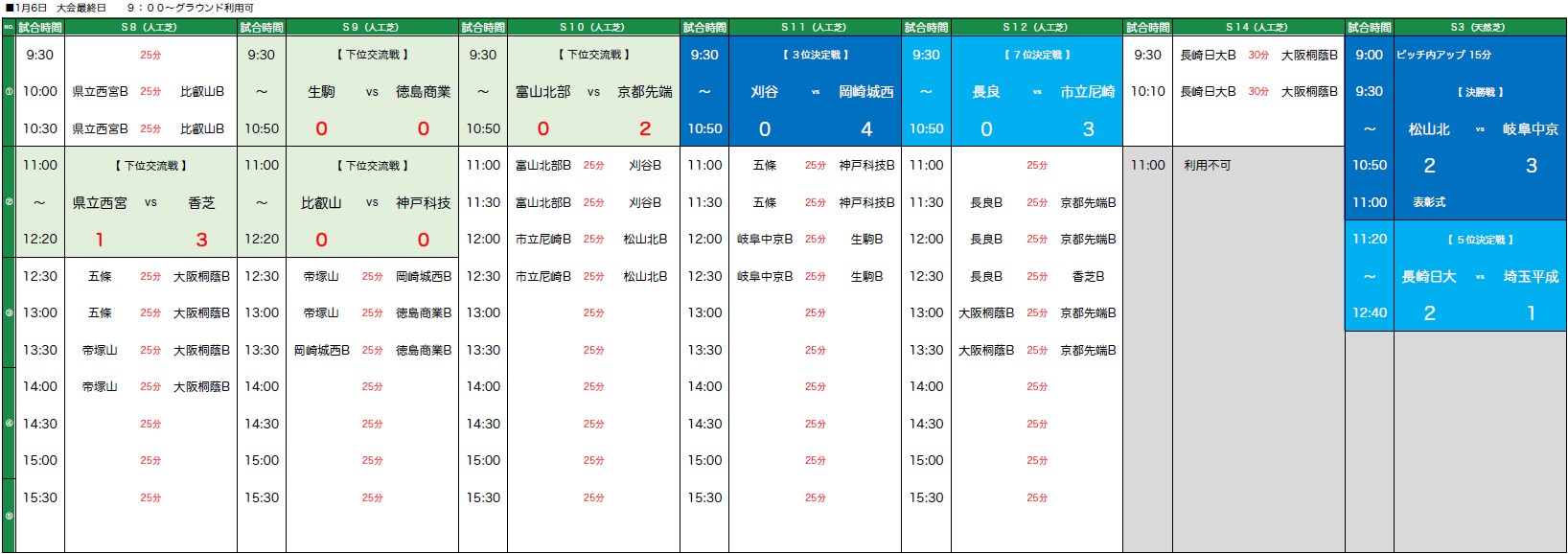Viewport: 1568px width, 554px height.
Task: Click 長崎日大 in the 5th-place match
Action: pos(1428,277)
